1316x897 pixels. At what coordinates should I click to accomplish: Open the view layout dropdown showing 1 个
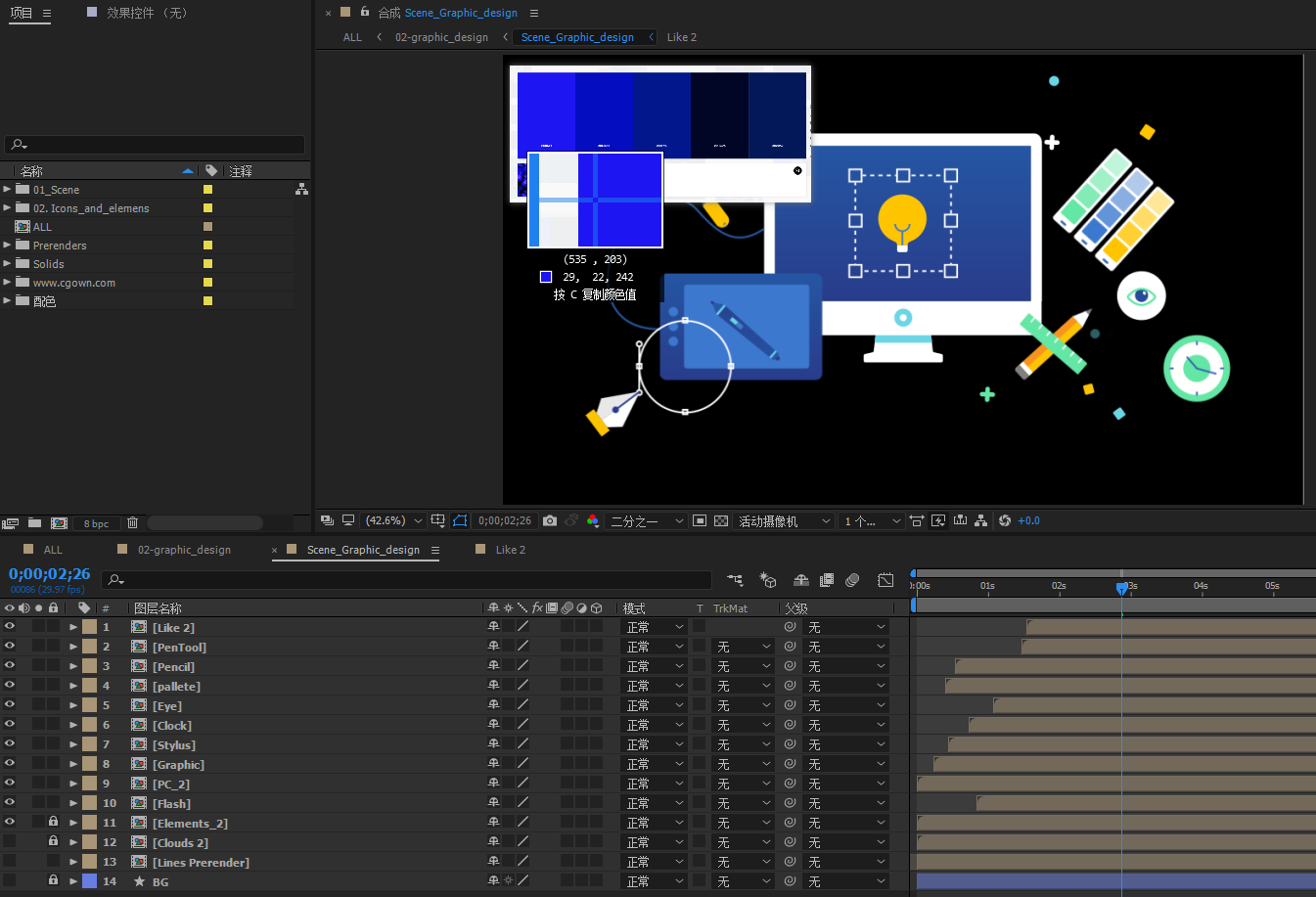pos(873,521)
